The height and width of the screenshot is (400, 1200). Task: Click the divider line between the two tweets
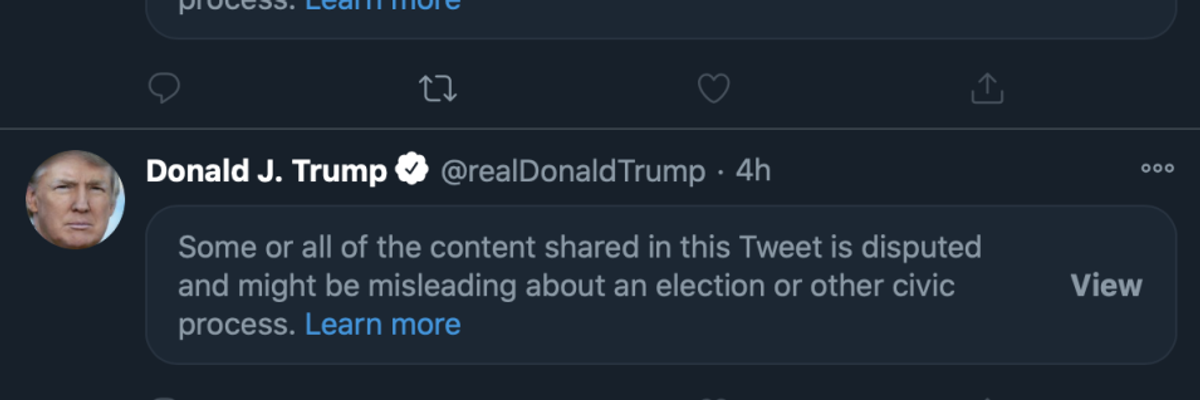600,129
